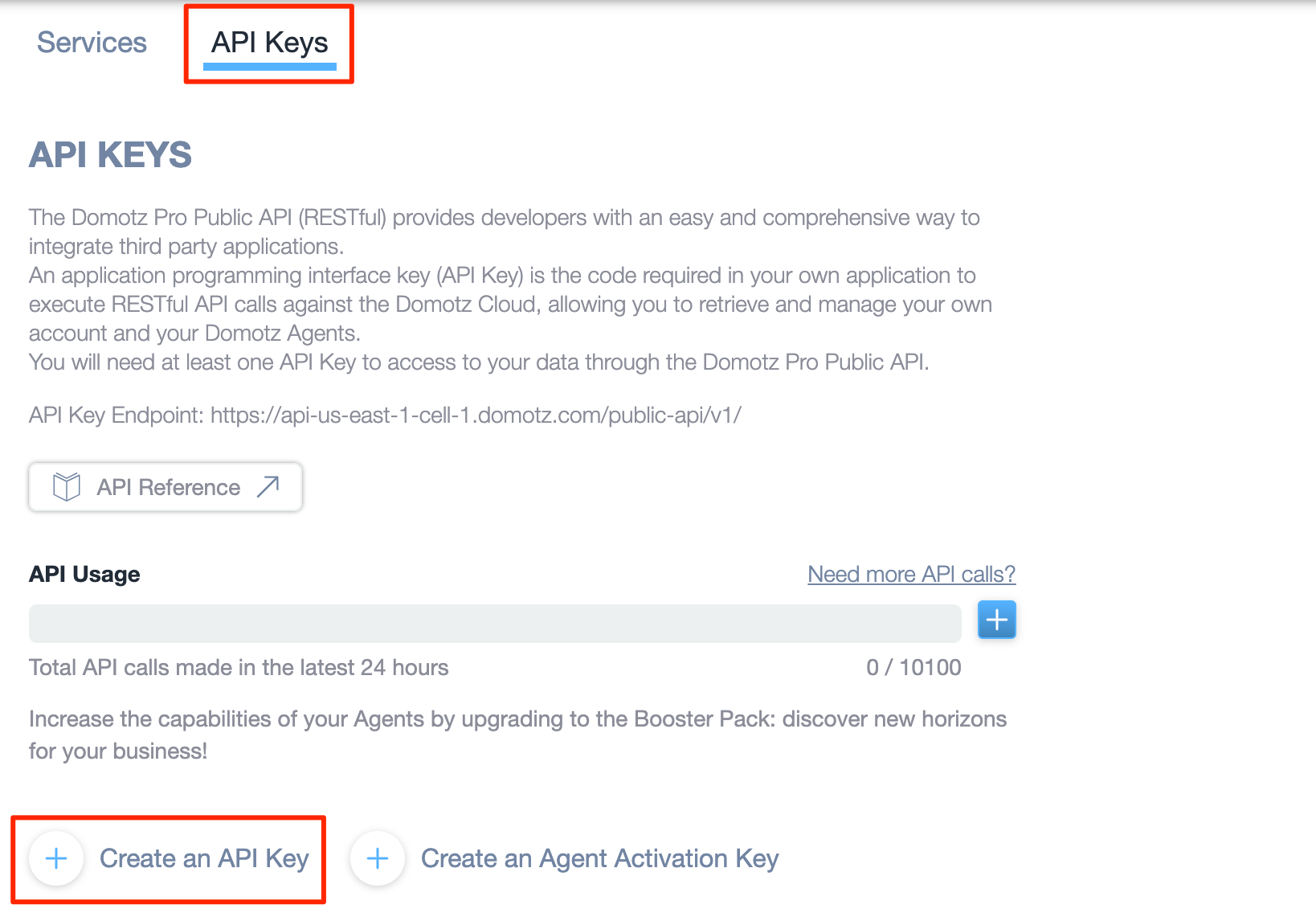Click the API Usage label
The width and height of the screenshot is (1316, 913).
pos(84,574)
